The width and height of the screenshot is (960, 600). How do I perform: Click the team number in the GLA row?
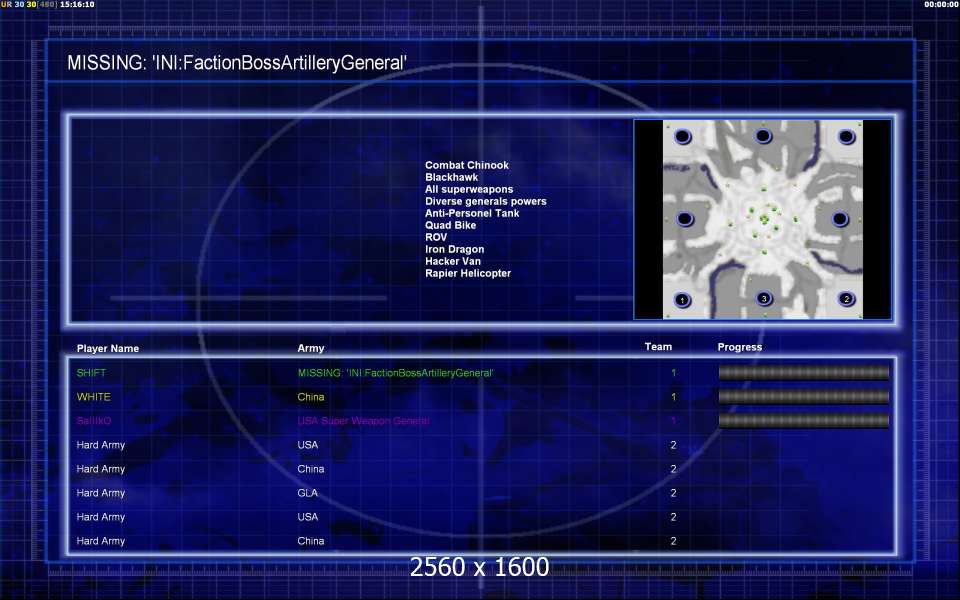(x=673, y=493)
